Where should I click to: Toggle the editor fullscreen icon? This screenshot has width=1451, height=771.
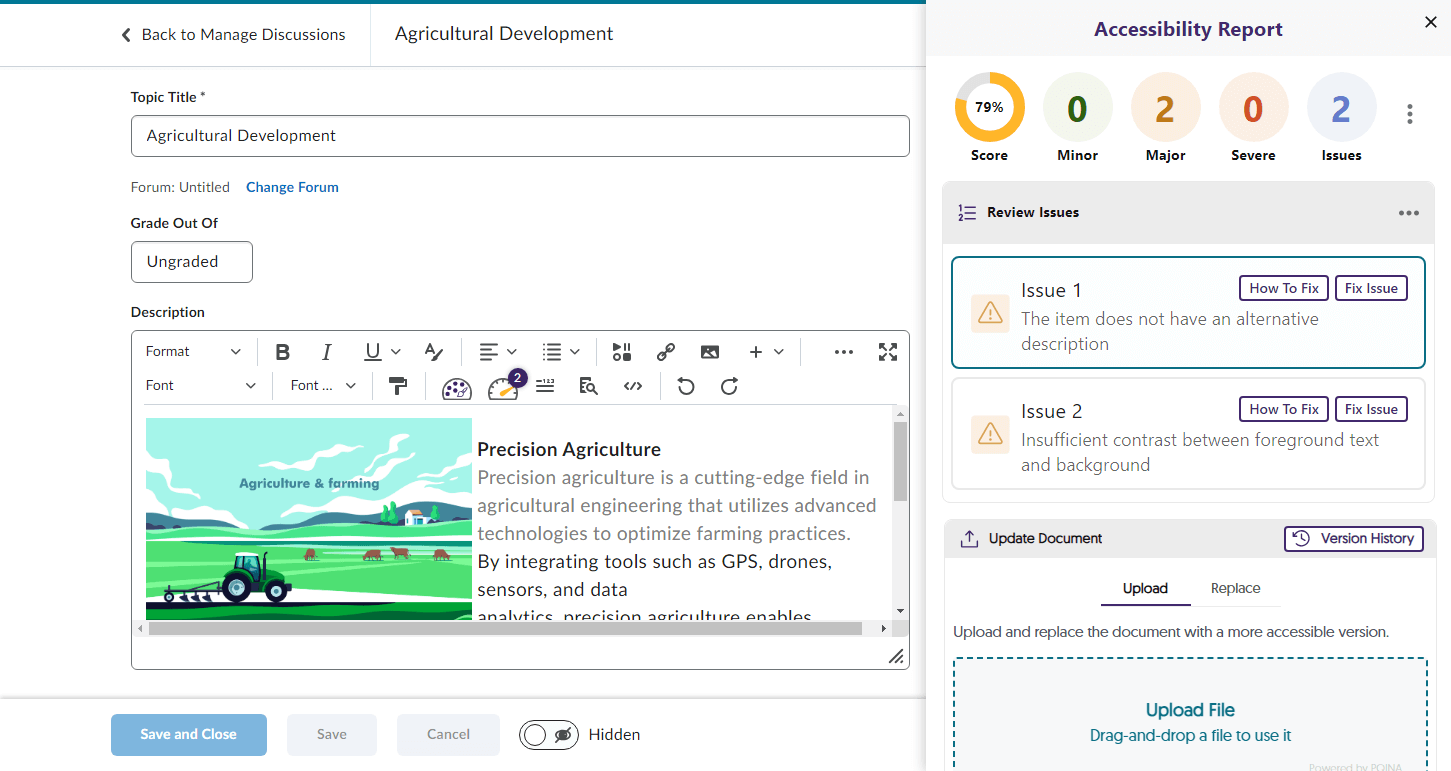pyautogui.click(x=888, y=351)
